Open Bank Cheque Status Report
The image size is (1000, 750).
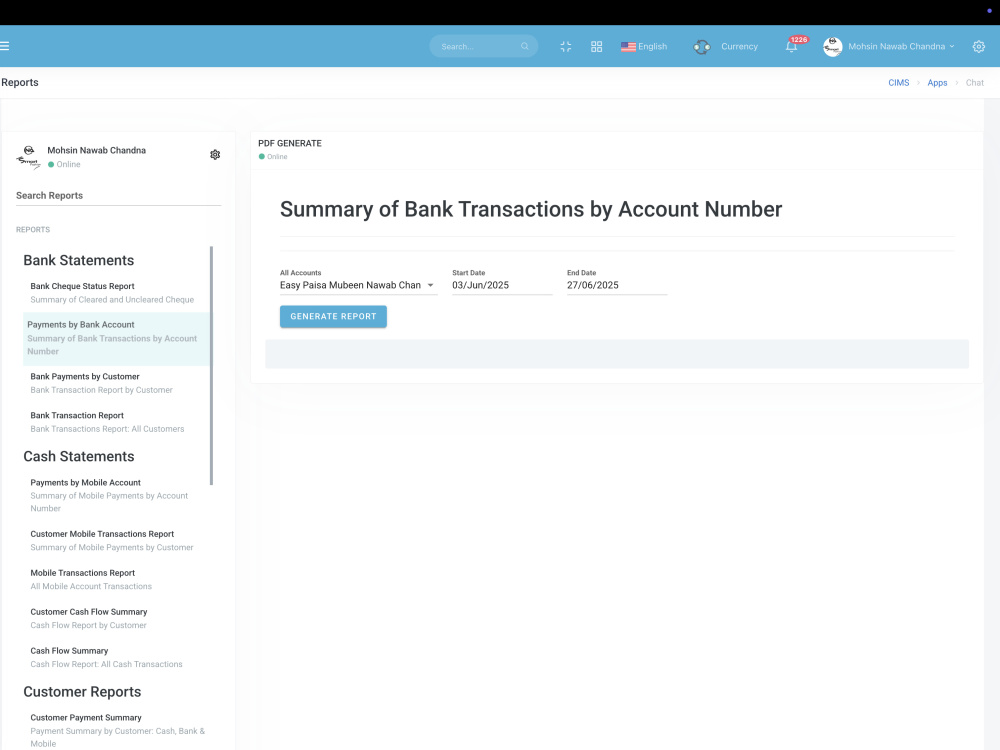(x=116, y=293)
